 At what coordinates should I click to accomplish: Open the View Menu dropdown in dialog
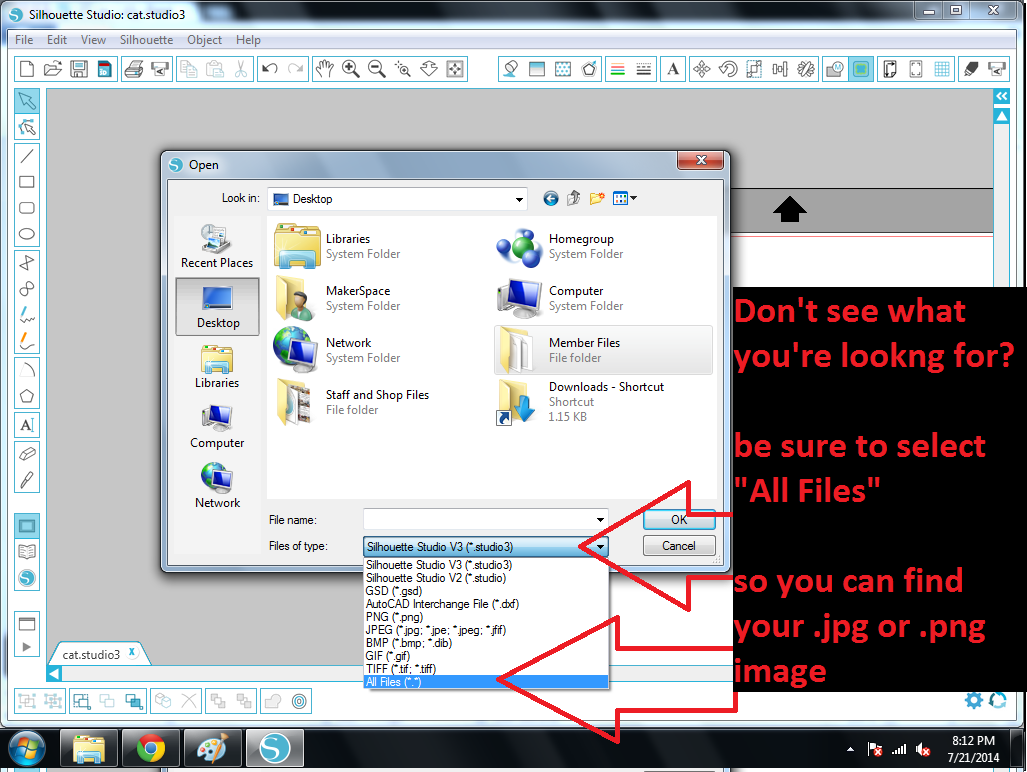[x=624, y=198]
